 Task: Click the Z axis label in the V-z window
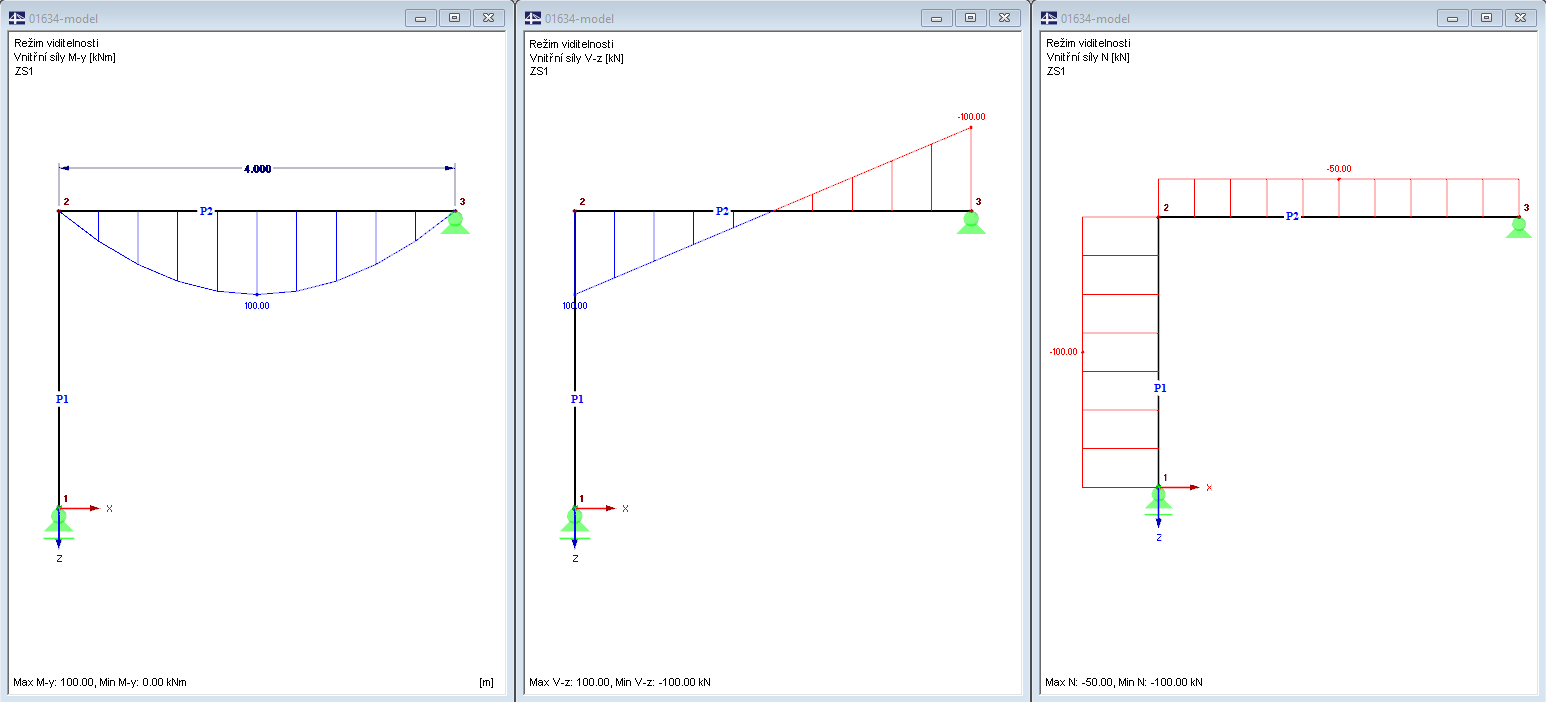coord(575,559)
